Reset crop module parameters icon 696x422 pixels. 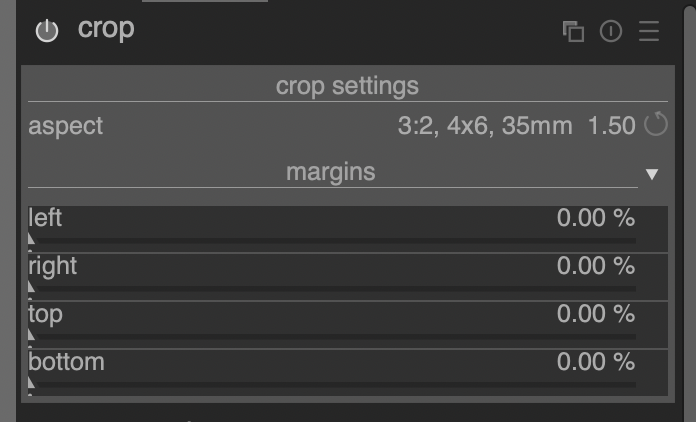click(611, 32)
